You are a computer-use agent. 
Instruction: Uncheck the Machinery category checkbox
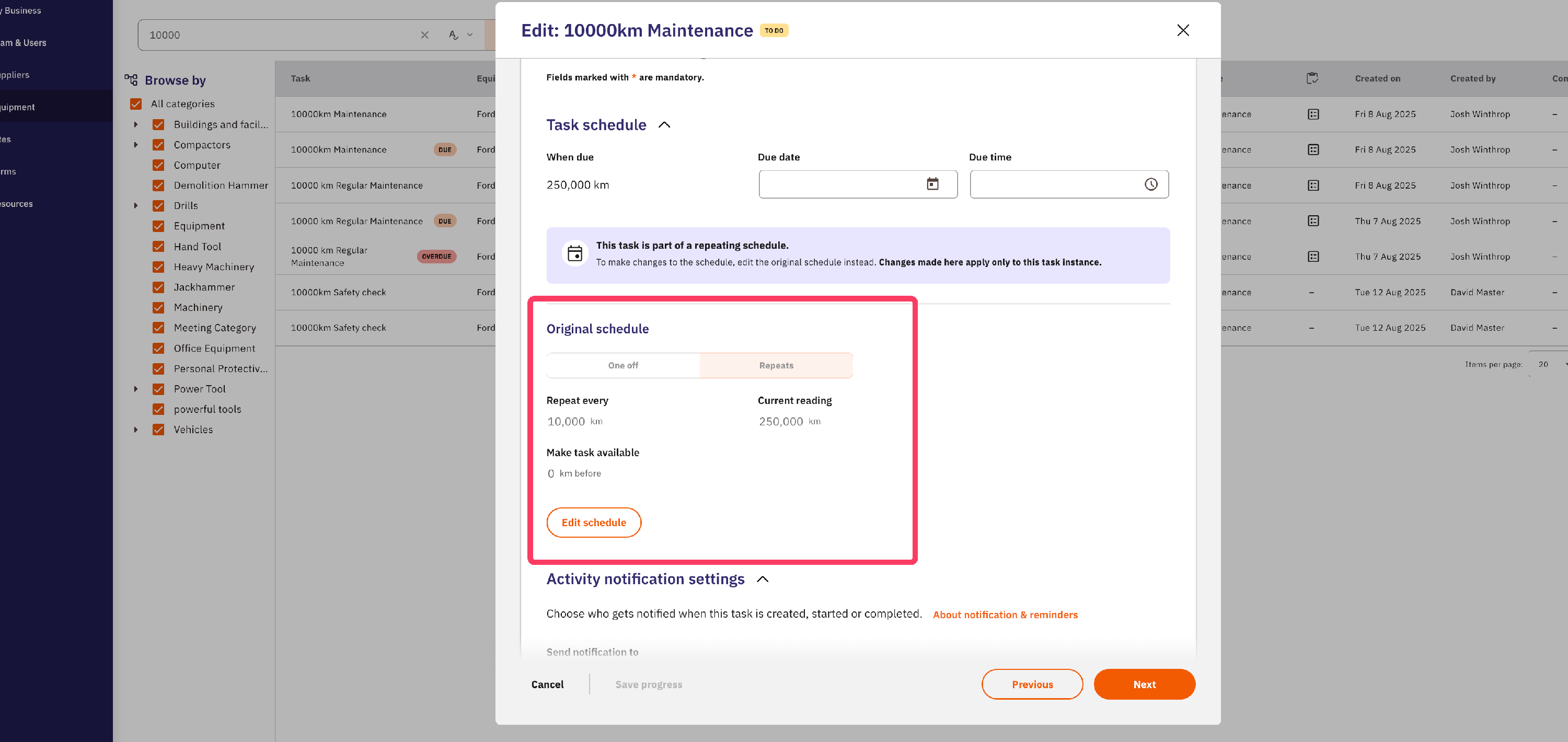tap(158, 307)
